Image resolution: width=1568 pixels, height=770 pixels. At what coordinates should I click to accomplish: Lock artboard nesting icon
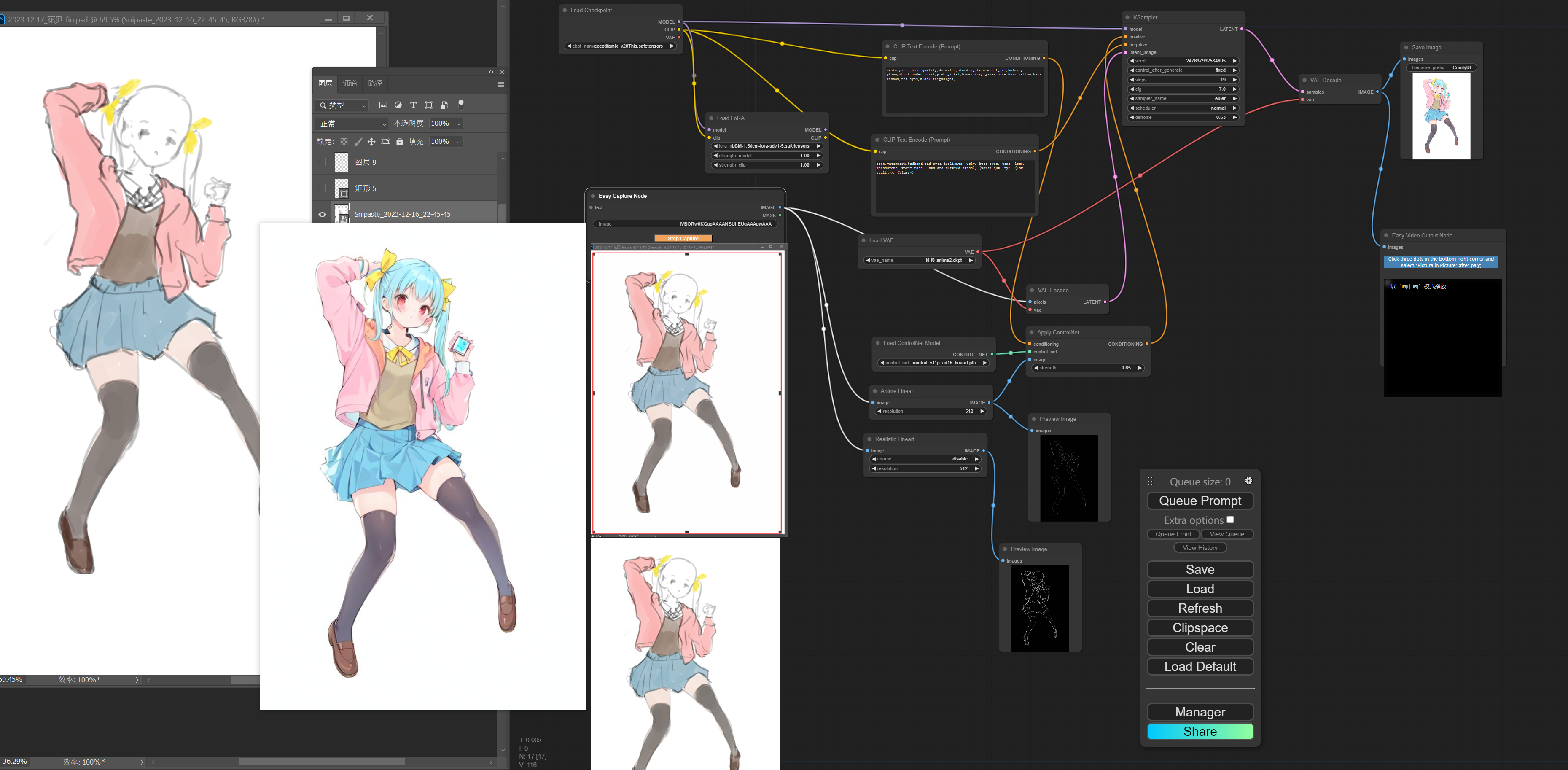385,142
